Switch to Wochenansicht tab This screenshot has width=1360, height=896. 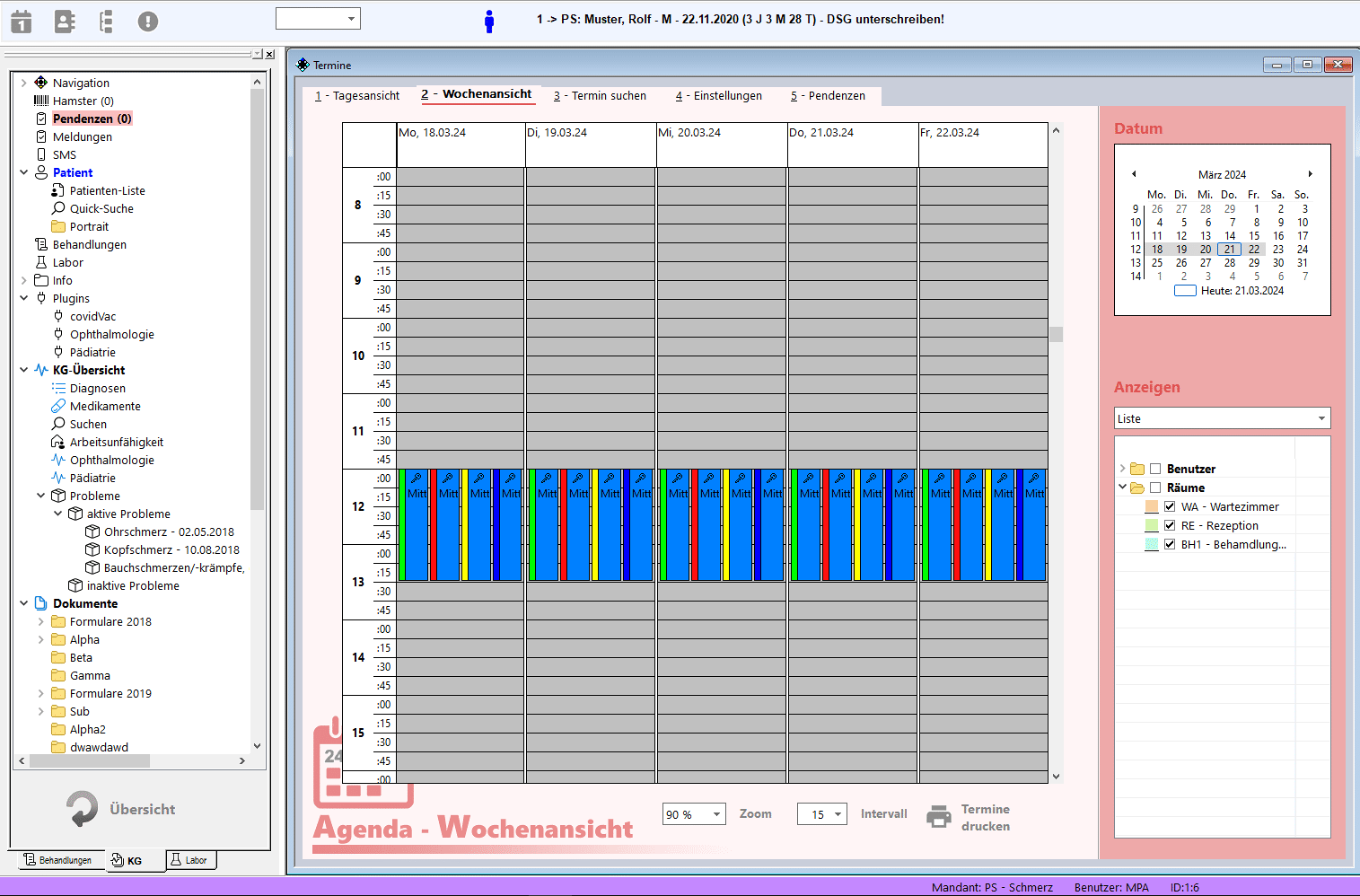pyautogui.click(x=477, y=94)
